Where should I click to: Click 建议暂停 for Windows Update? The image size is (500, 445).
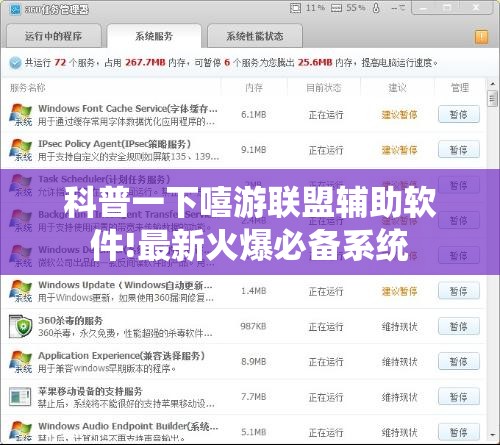click(x=399, y=292)
